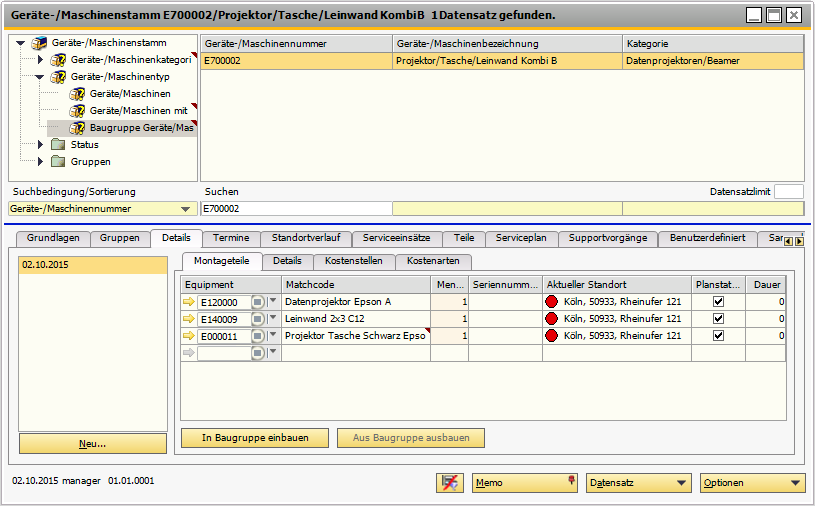Expand the Status tree folder
Screen dimensions: 815x506
[41, 144]
